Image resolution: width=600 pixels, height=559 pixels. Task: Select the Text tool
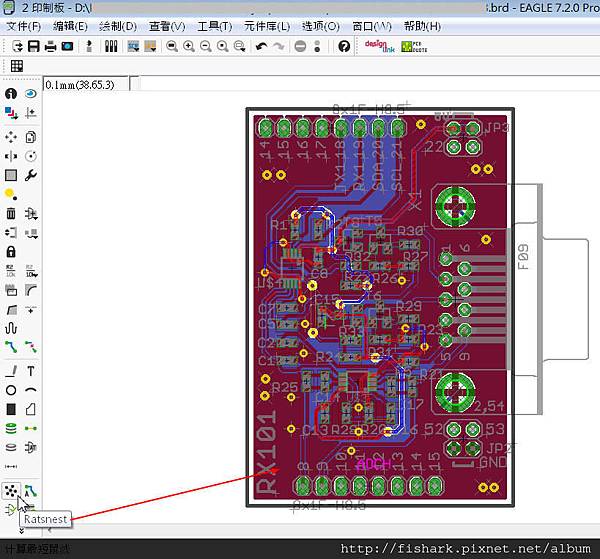31,370
